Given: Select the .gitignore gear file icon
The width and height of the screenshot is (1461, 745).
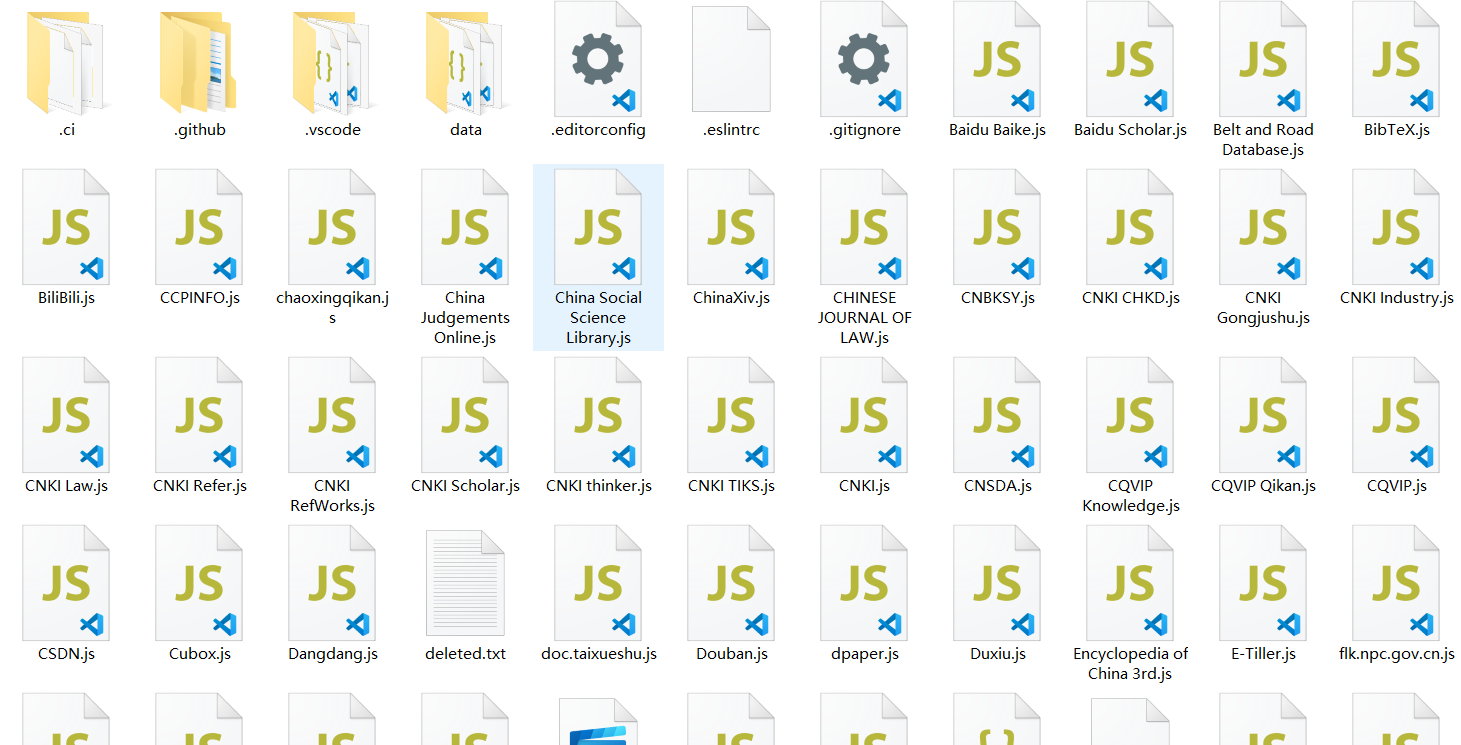Looking at the screenshot, I should pos(864,58).
